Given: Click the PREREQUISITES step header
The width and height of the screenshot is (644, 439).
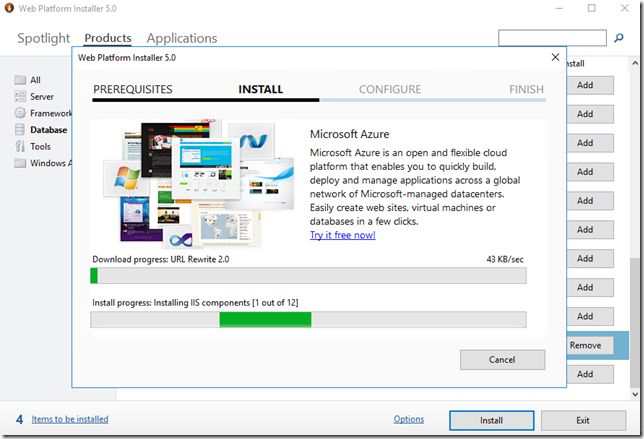Looking at the screenshot, I should click(133, 90).
